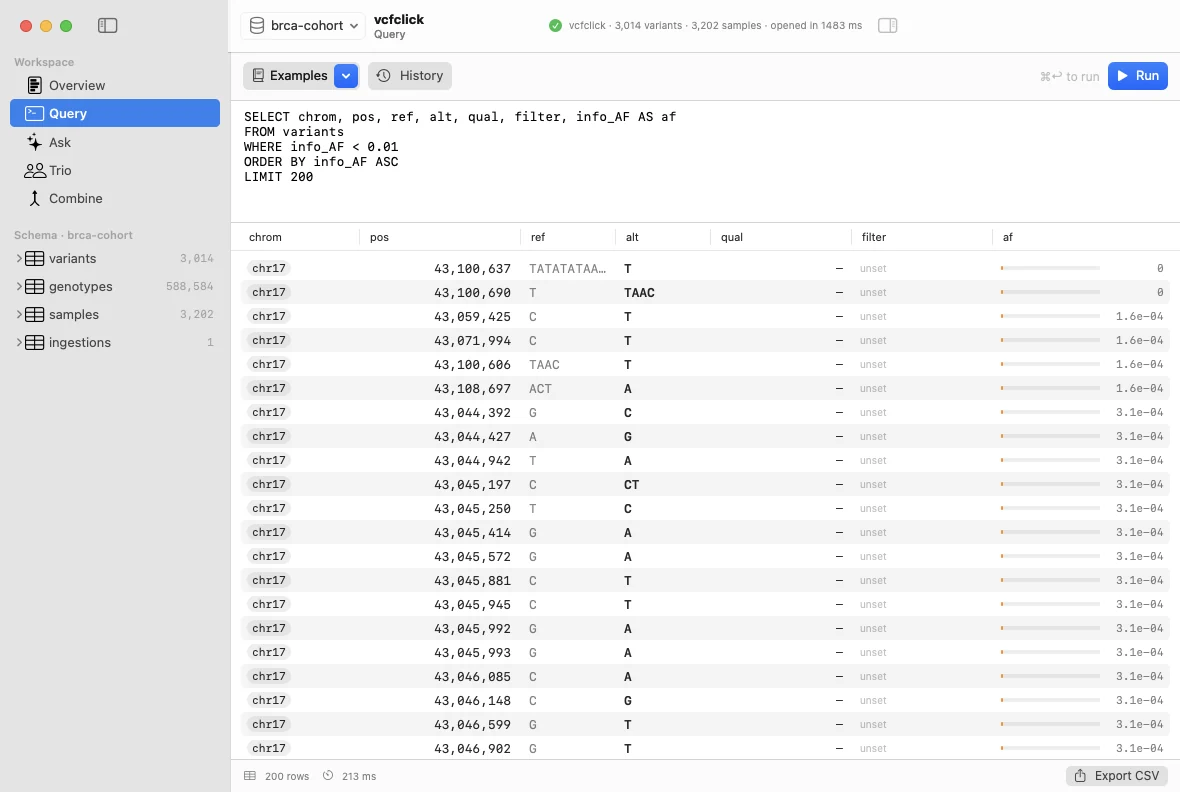The height and width of the screenshot is (792, 1180).
Task: Open the Ask workspace page
Action: tap(115, 142)
